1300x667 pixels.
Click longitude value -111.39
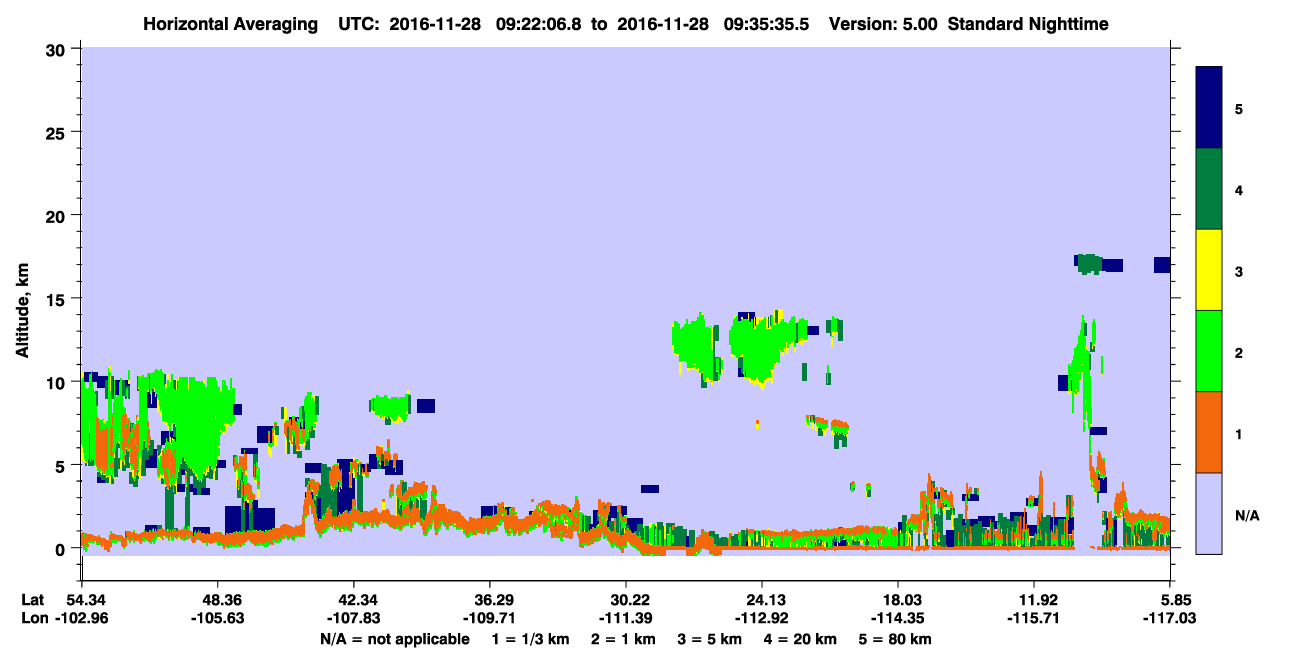(x=626, y=619)
